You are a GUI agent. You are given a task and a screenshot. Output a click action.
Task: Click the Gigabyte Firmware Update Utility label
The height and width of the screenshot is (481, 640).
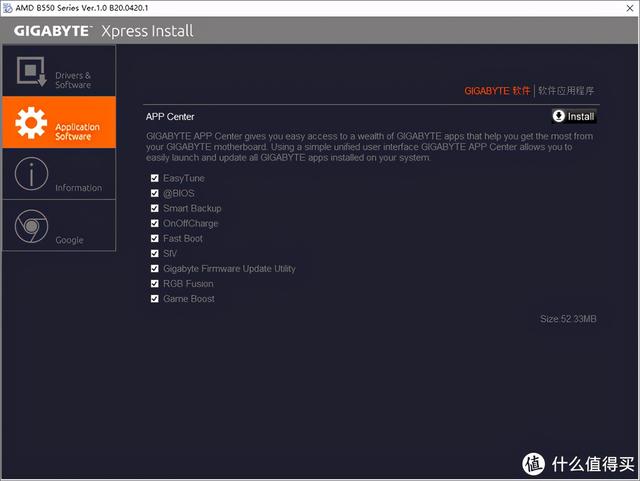click(x=229, y=269)
